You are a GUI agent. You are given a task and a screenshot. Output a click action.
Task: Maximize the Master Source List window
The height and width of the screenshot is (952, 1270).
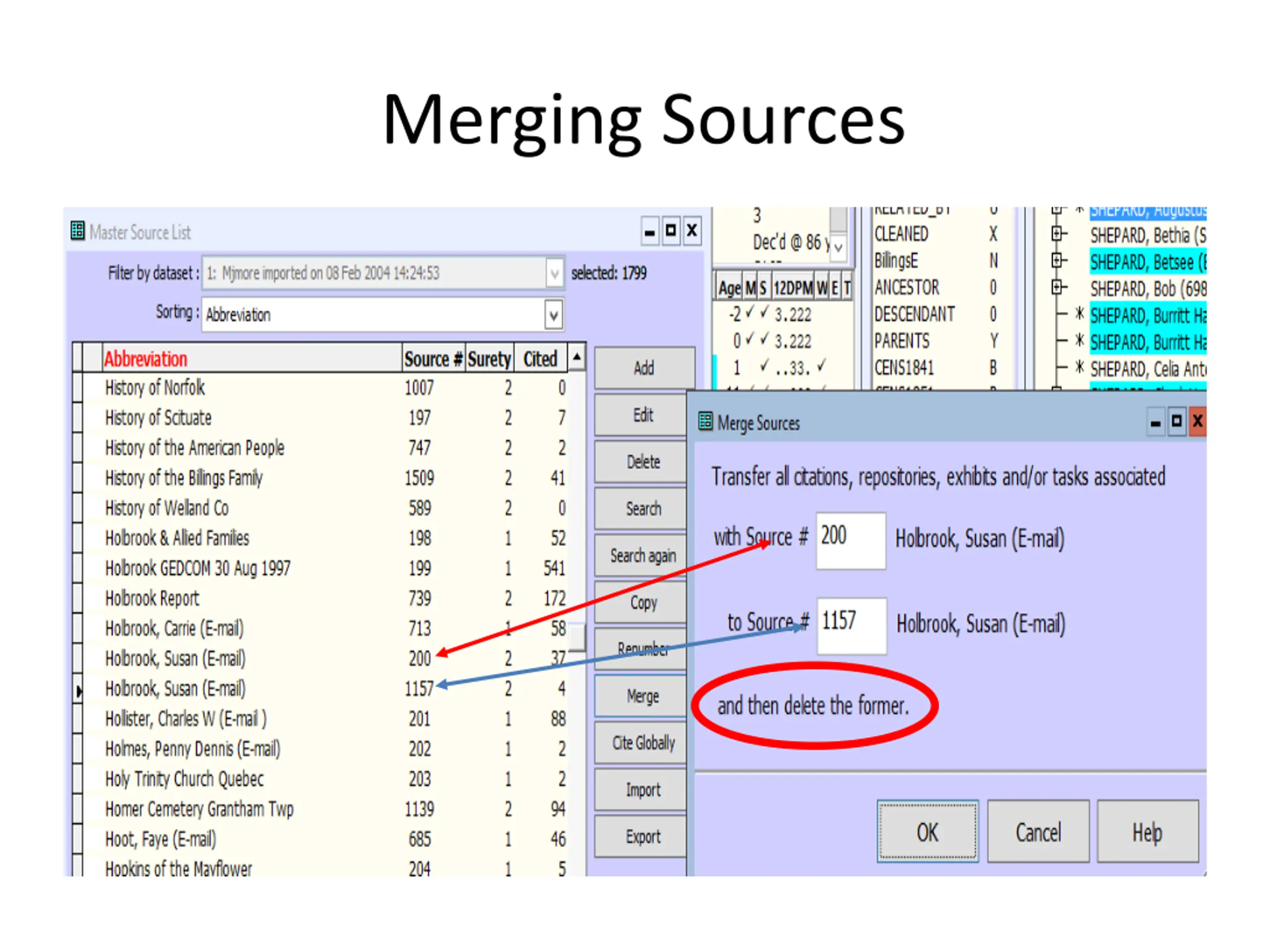671,231
